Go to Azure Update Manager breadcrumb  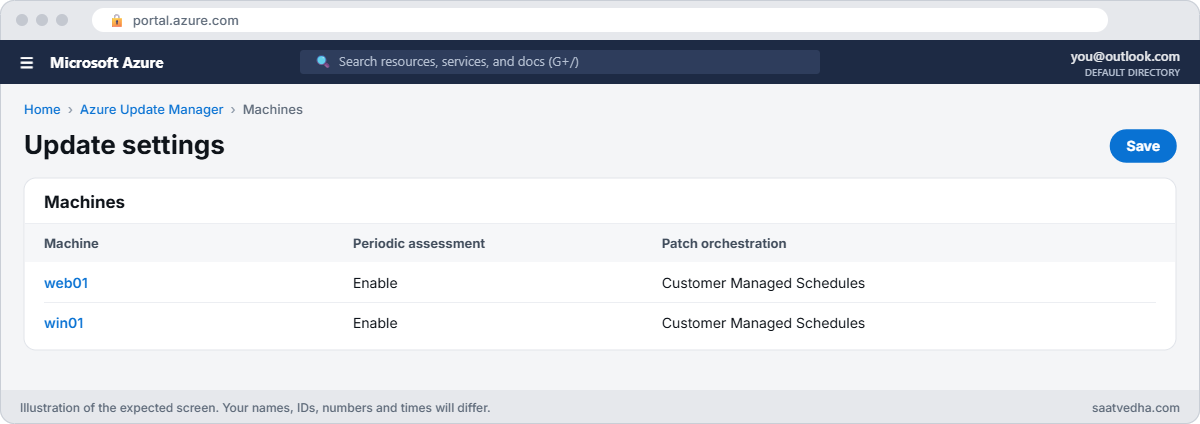(x=152, y=109)
